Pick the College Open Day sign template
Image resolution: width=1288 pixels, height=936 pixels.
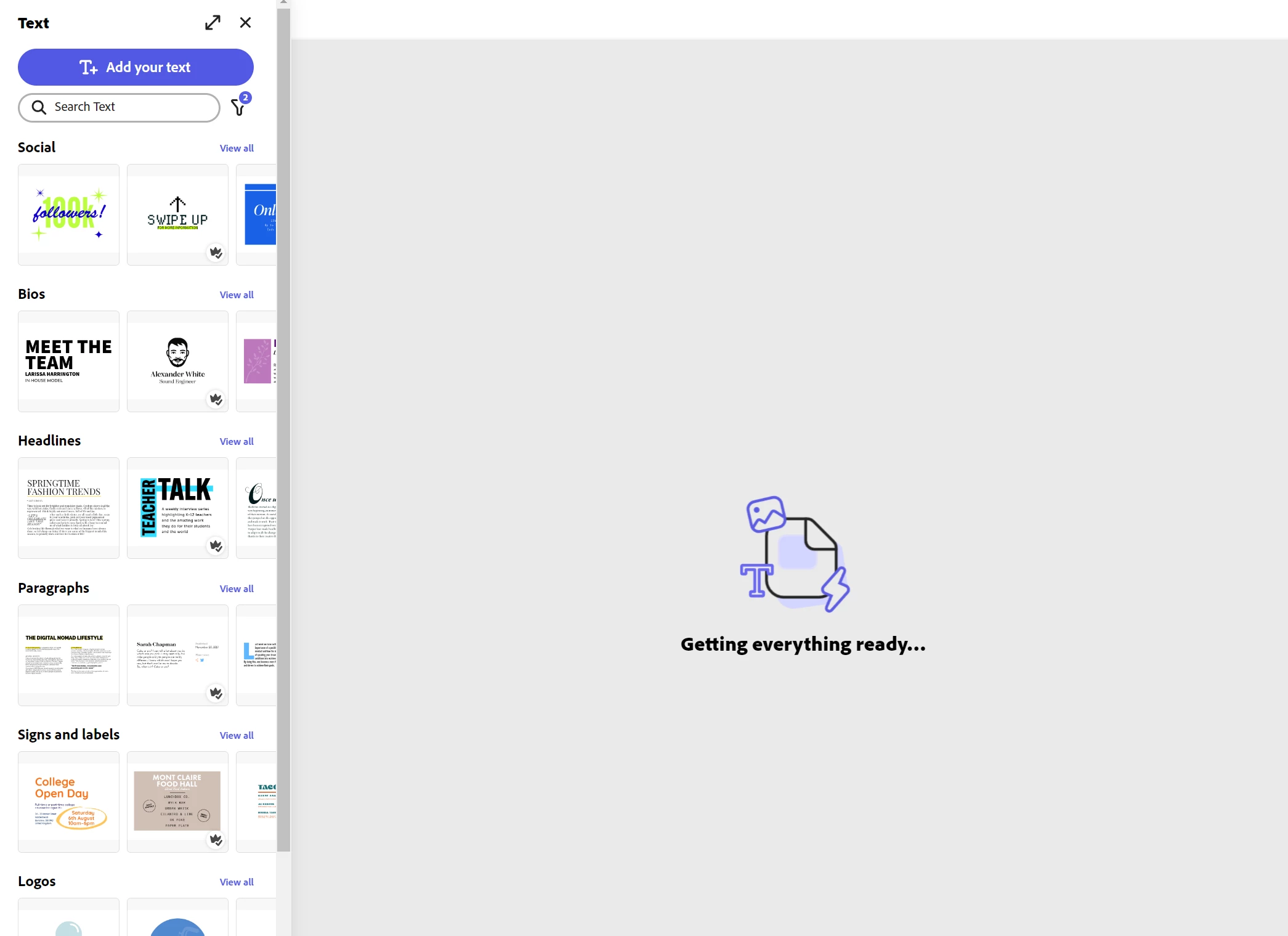click(x=68, y=802)
